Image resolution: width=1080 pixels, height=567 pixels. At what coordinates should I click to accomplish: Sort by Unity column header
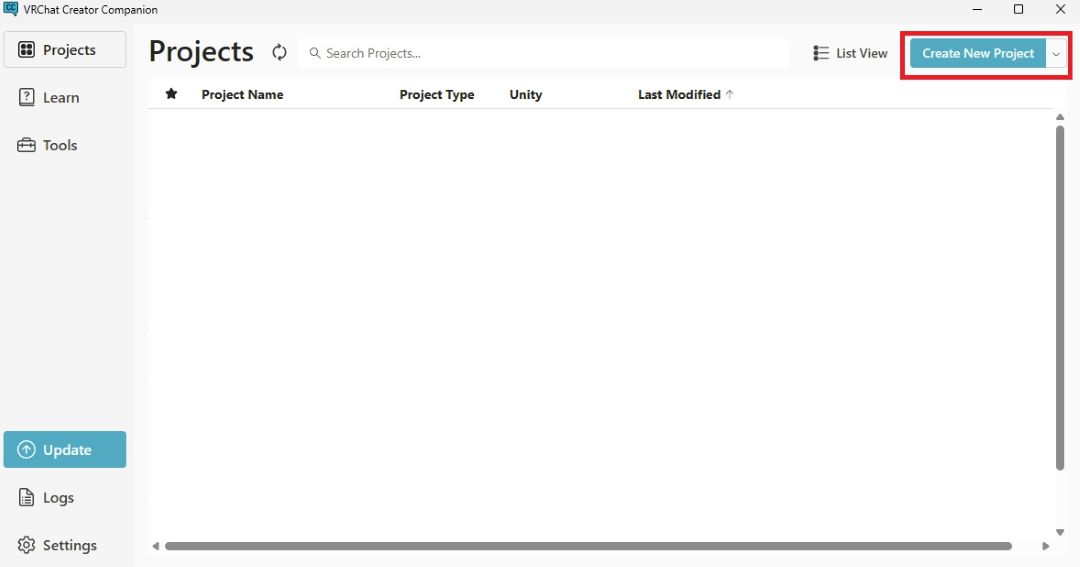coord(526,94)
